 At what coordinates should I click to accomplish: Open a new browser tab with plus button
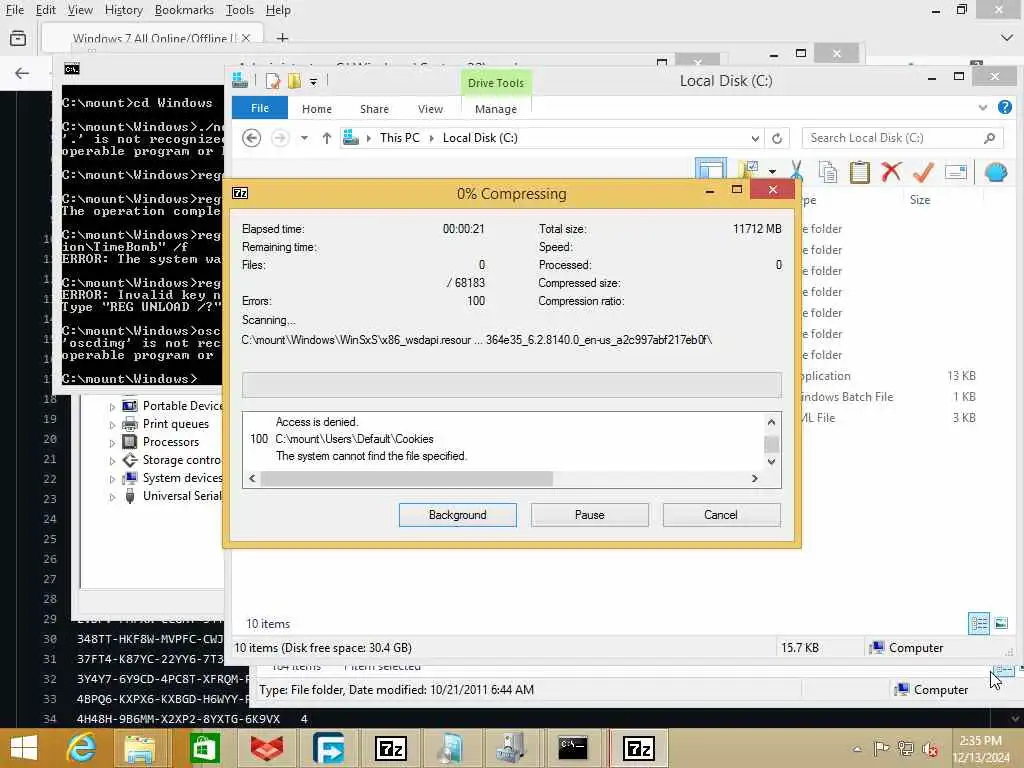(x=282, y=39)
